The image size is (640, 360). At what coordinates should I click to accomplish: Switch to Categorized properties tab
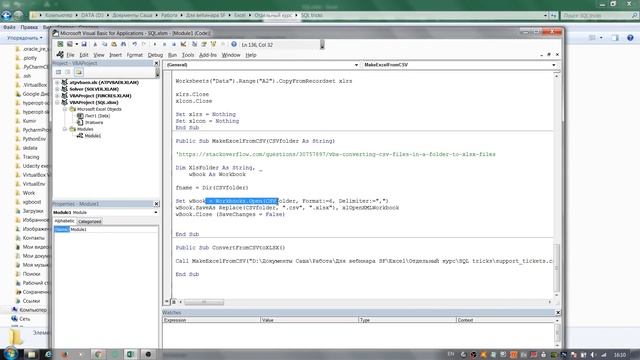tap(89, 221)
